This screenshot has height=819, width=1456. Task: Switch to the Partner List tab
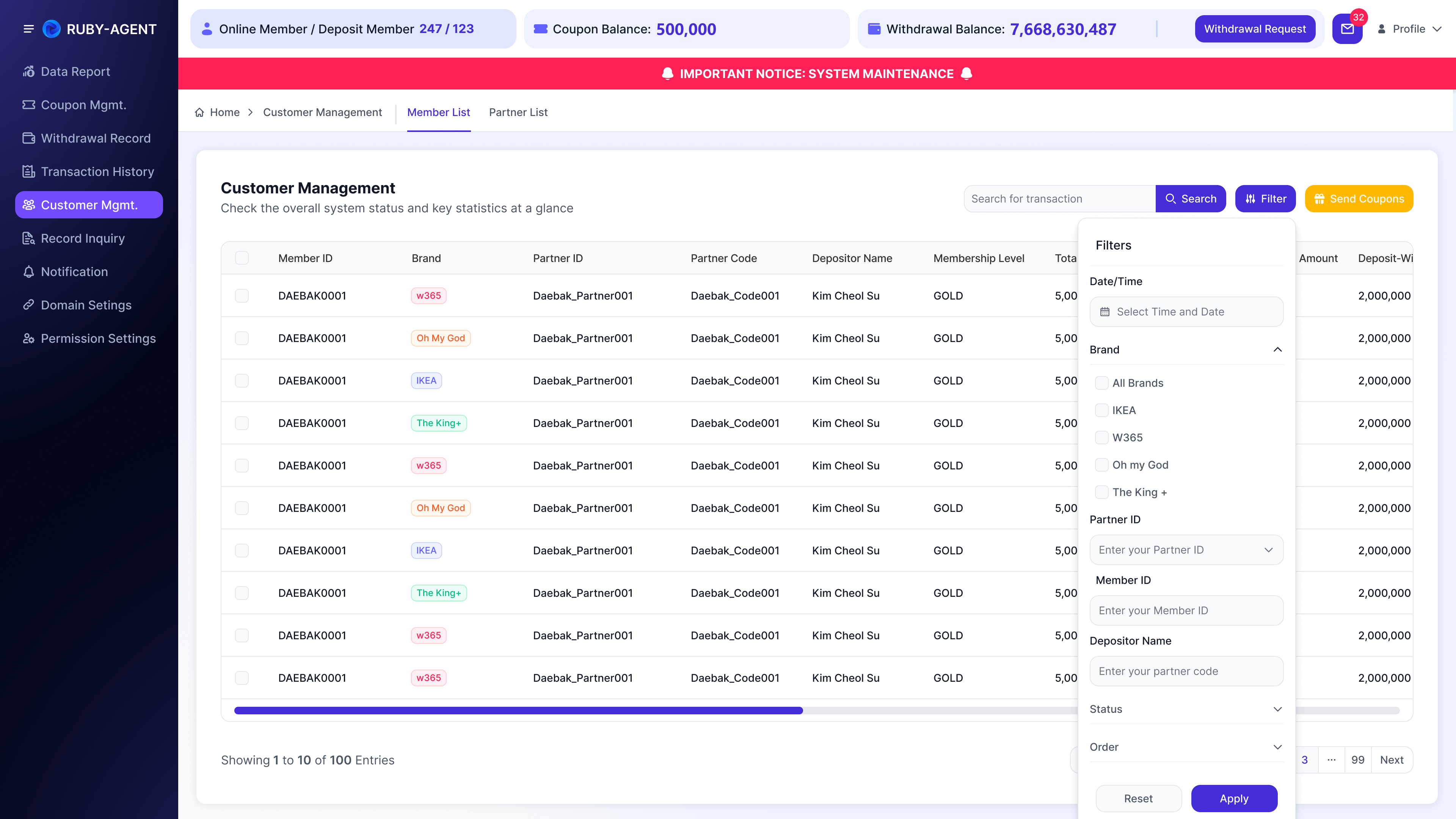coord(518,113)
